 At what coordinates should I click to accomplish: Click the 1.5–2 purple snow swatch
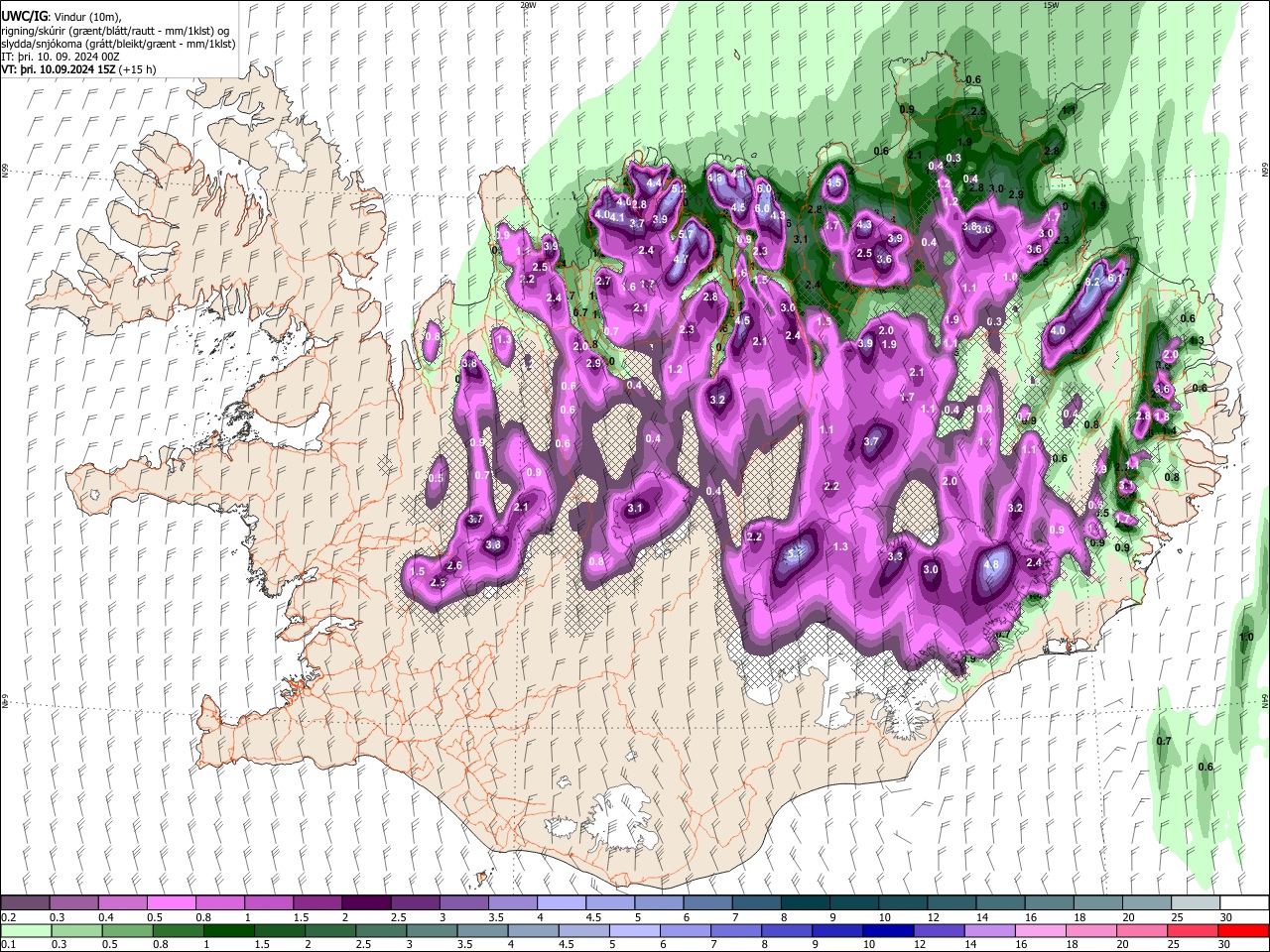[x=317, y=903]
